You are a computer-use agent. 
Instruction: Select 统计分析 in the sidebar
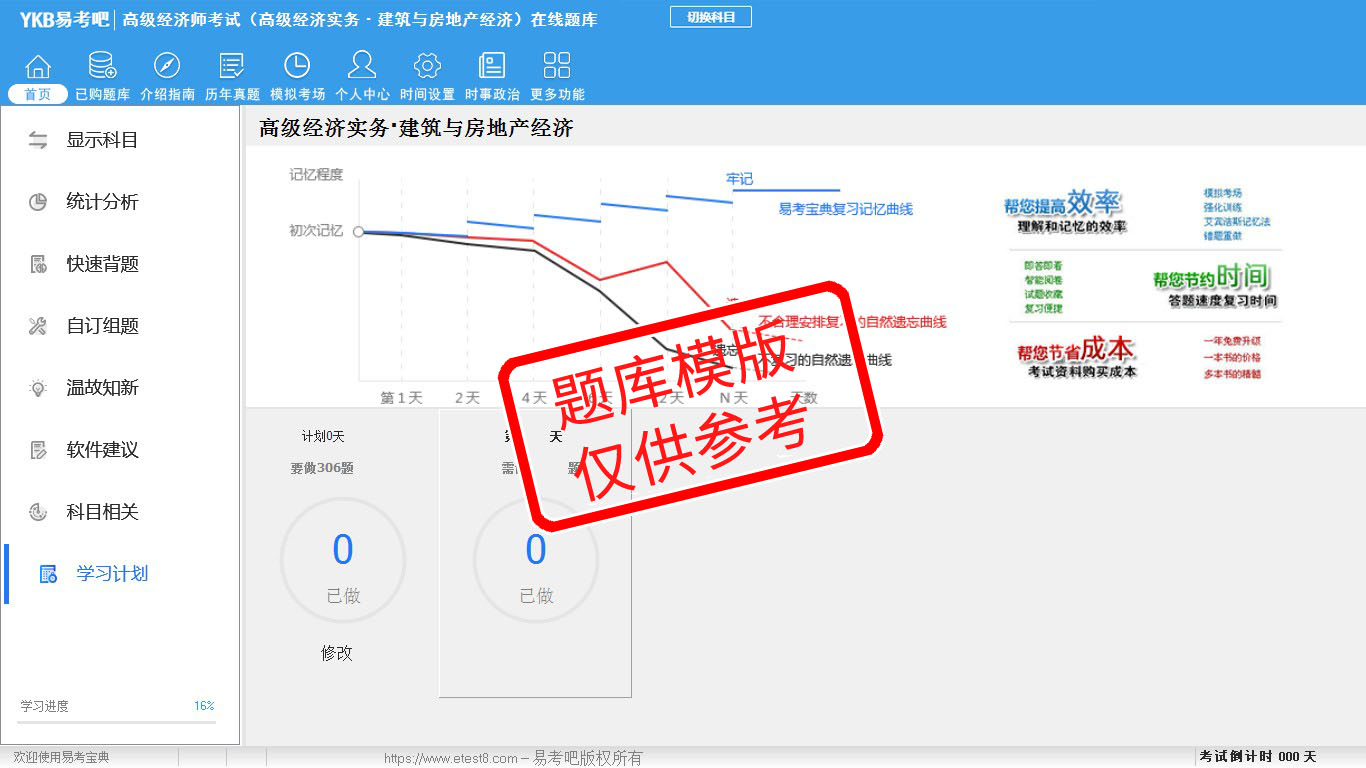(101, 202)
